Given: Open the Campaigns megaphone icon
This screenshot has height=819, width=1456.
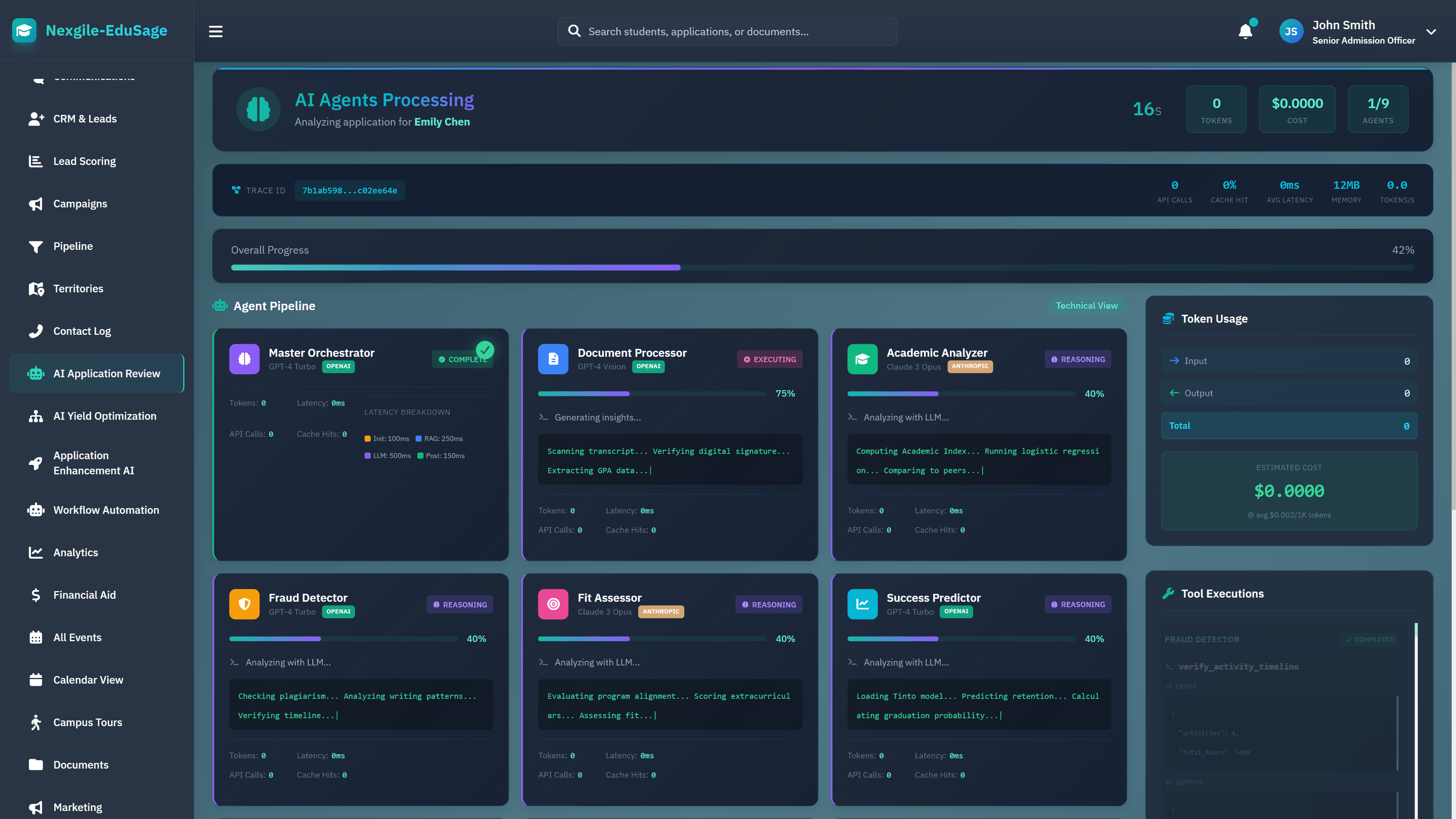Looking at the screenshot, I should tap(36, 204).
